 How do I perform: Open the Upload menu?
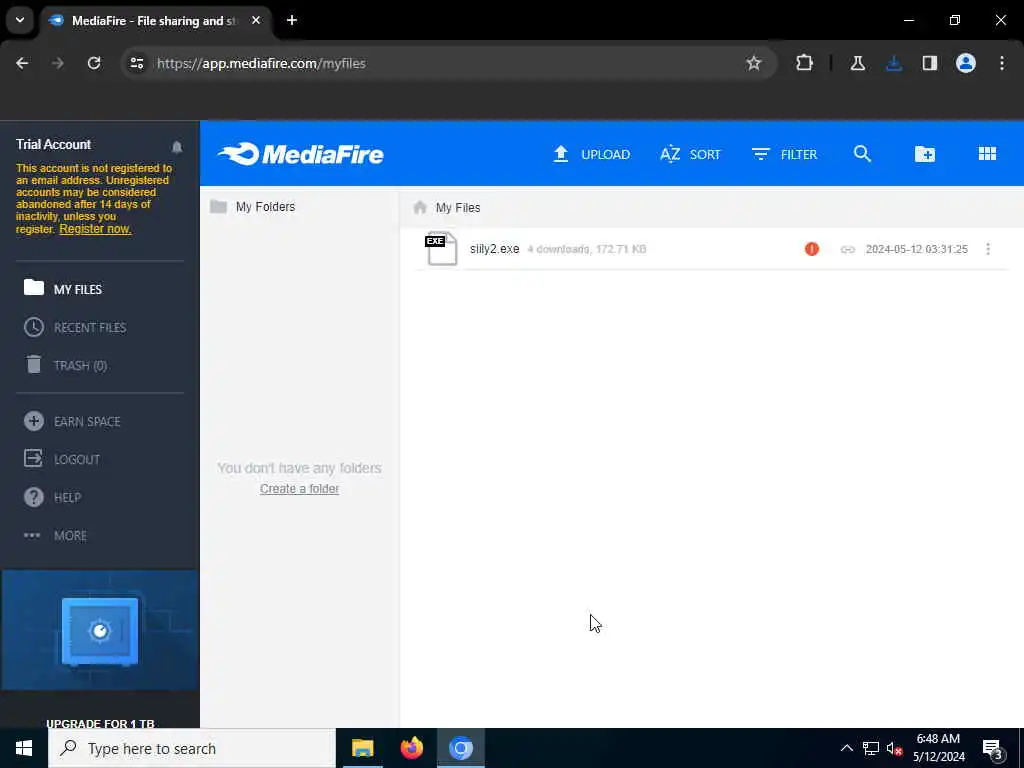pyautogui.click(x=592, y=154)
